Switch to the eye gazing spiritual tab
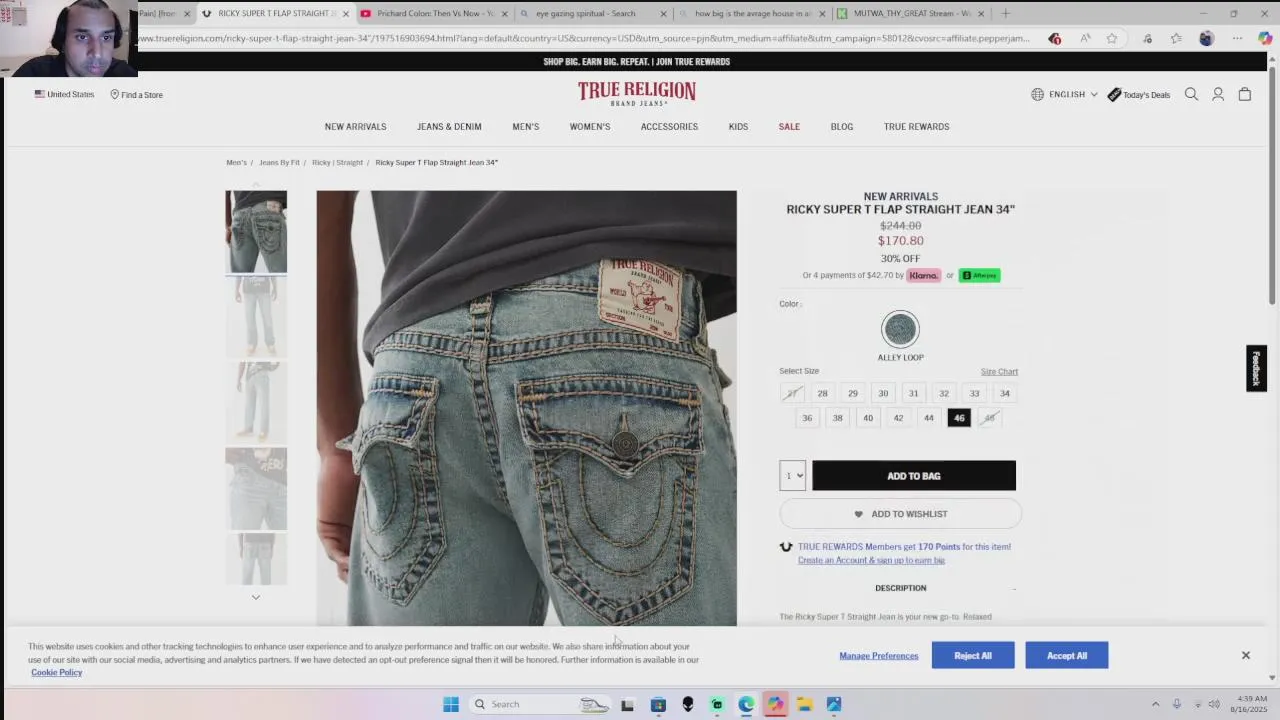This screenshot has width=1280, height=720. (x=594, y=13)
